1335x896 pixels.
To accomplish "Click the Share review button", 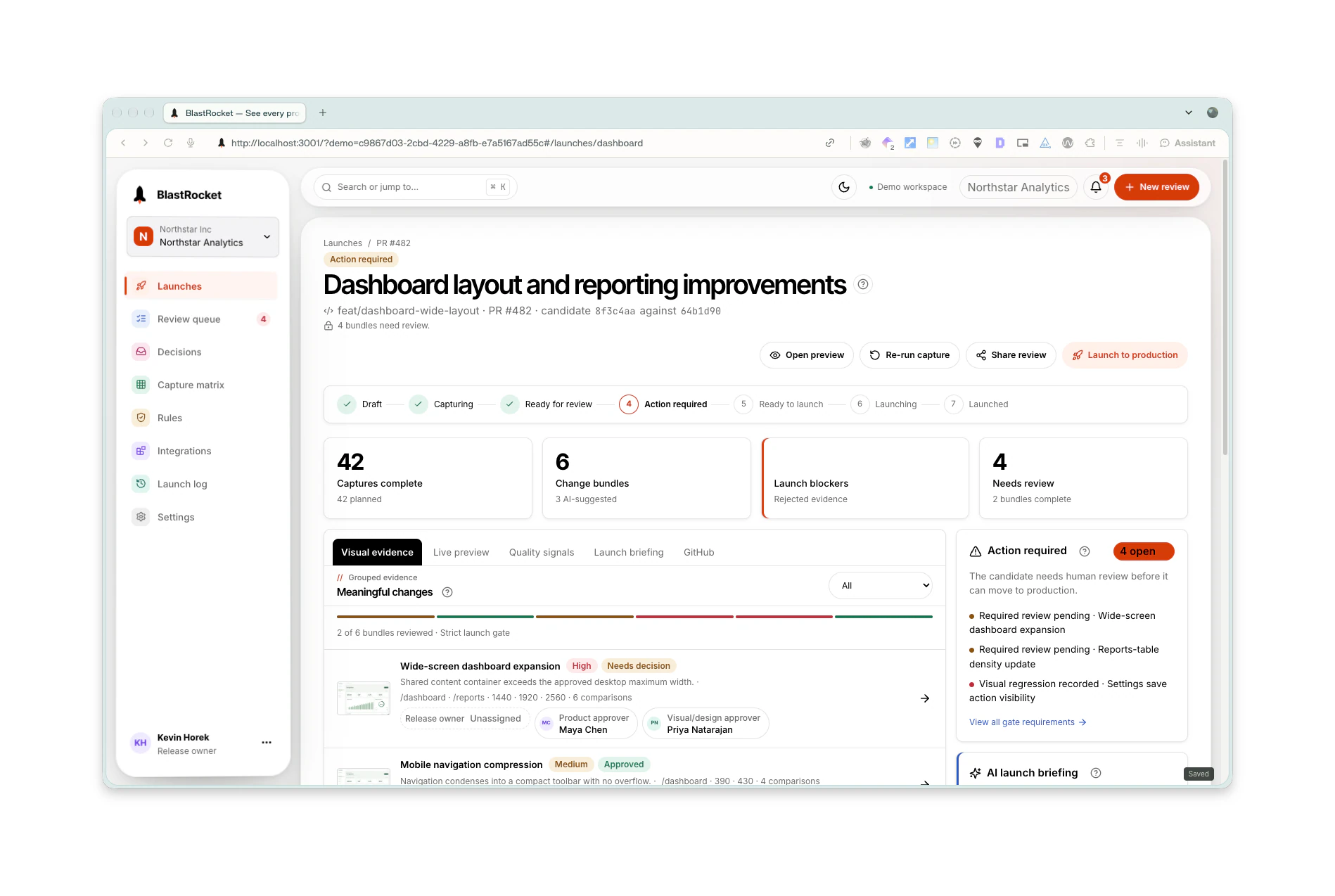I will 1011,355.
